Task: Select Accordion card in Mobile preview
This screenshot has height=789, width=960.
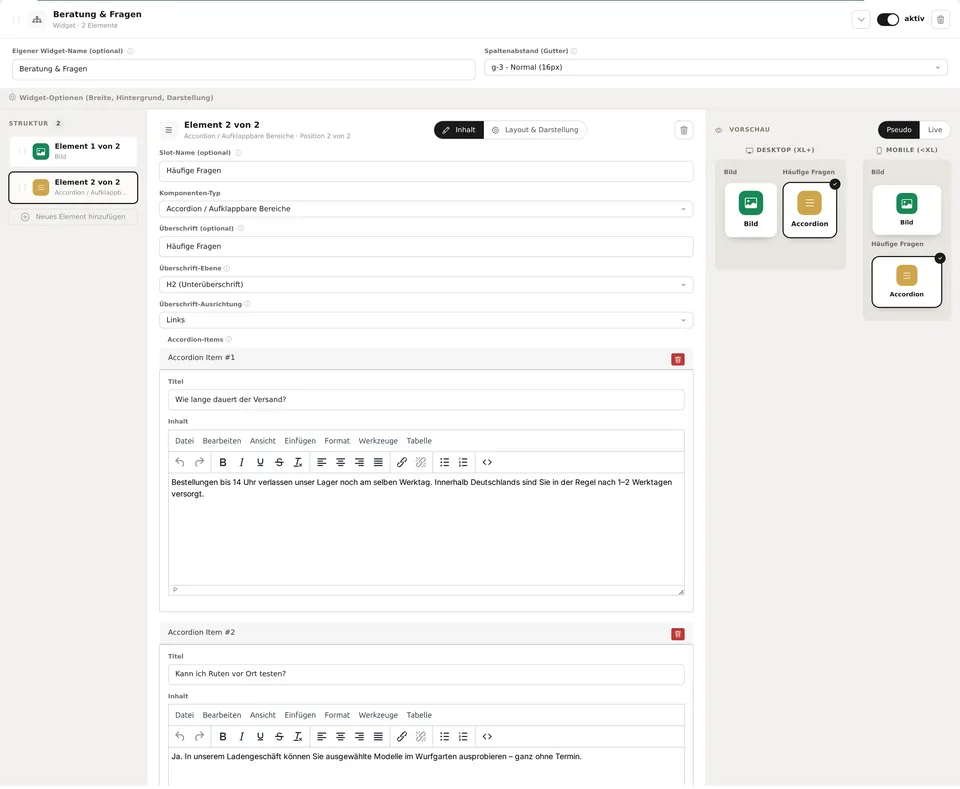Action: (906, 282)
